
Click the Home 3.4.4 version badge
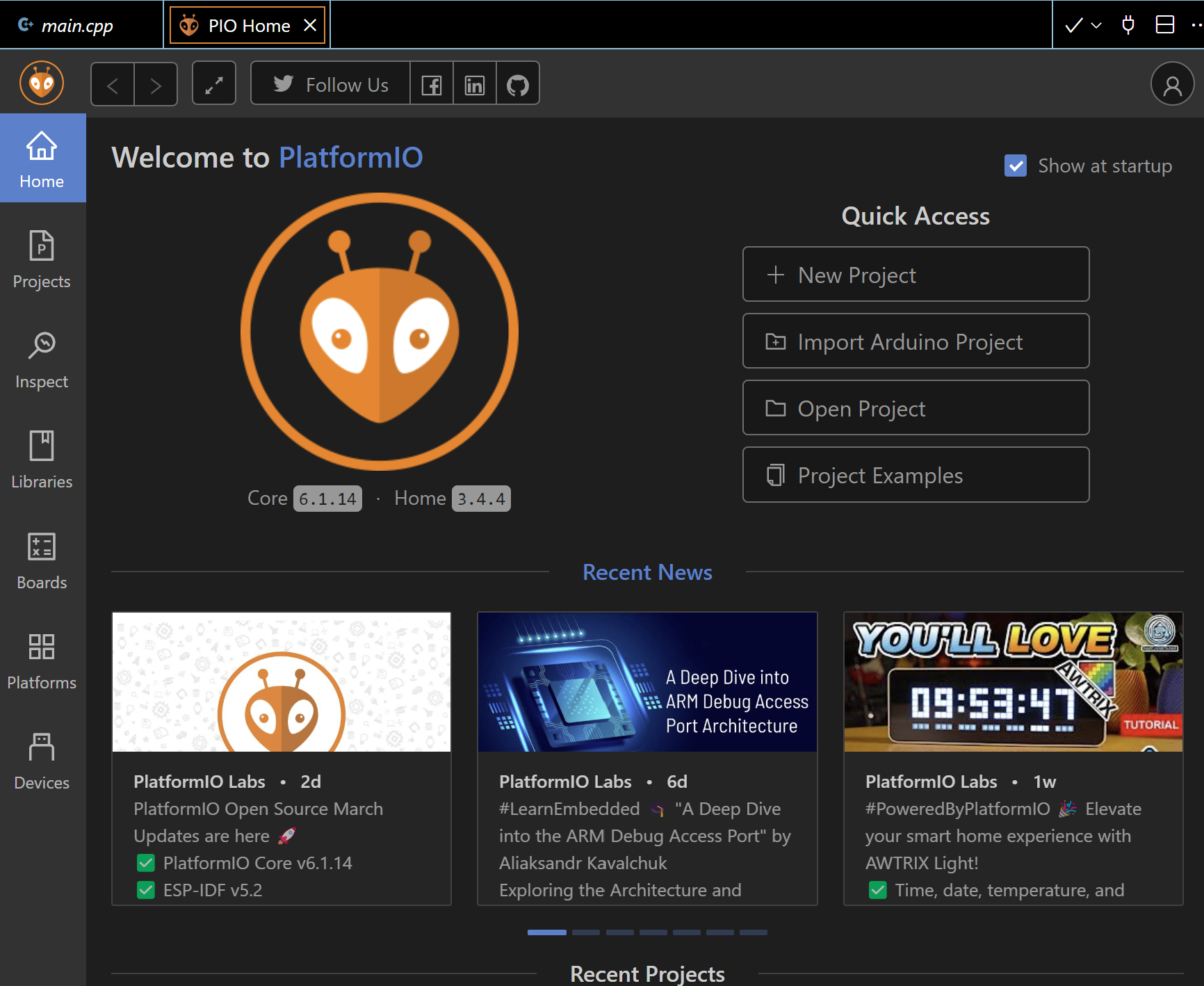pos(481,499)
